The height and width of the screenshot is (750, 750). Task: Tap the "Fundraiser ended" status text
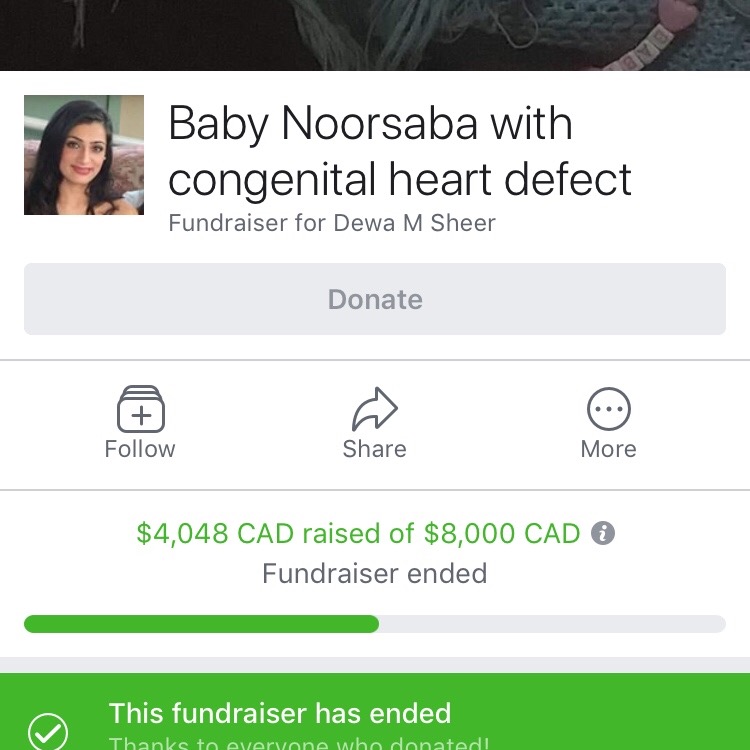(375, 574)
